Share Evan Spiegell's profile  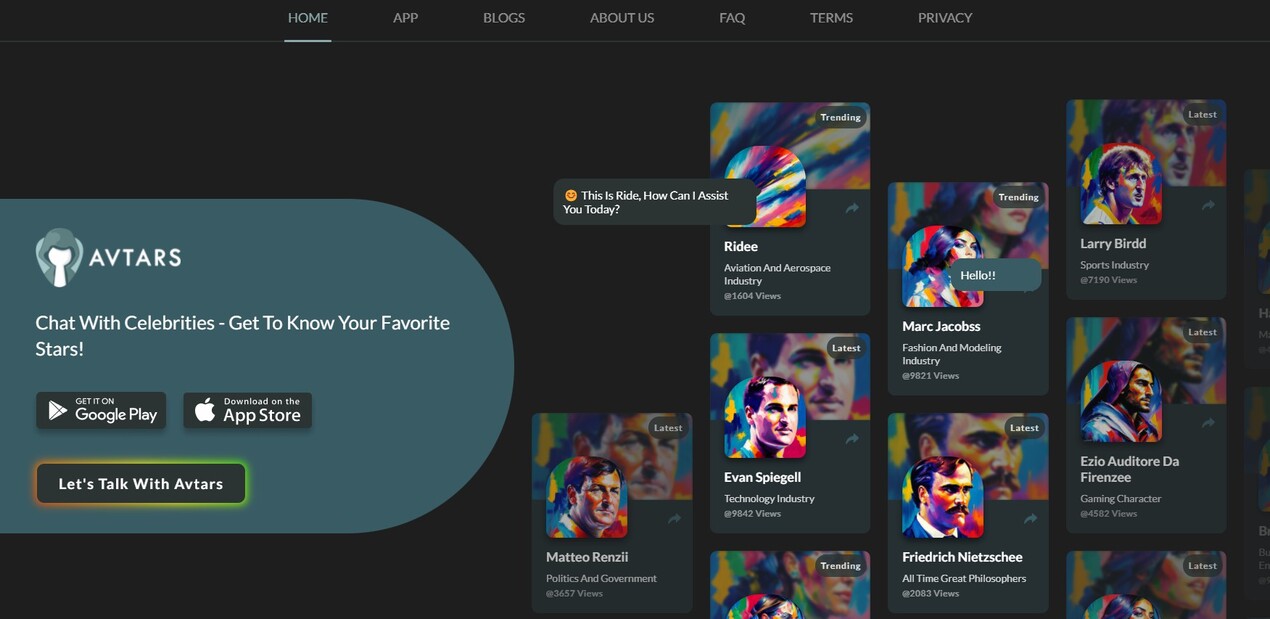[851, 439]
